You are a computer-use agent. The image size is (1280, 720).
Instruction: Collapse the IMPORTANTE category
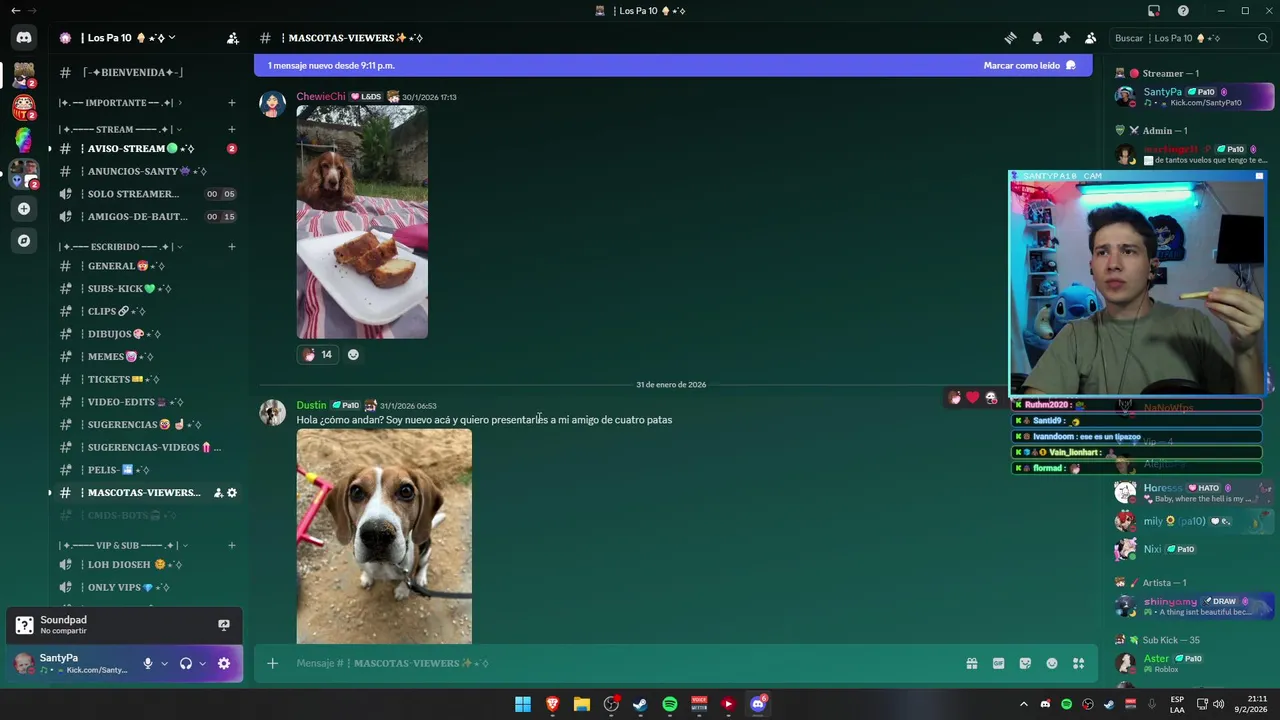point(120,102)
